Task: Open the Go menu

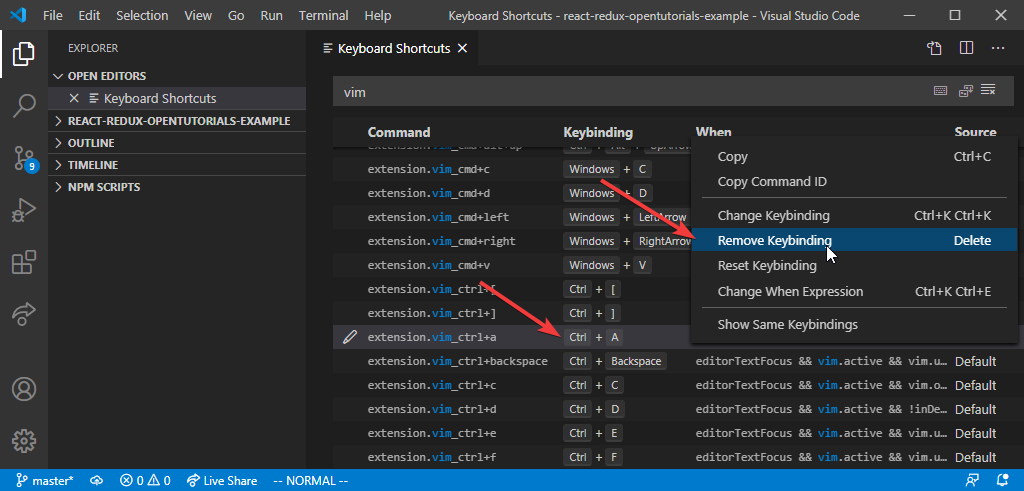Action: coord(236,15)
